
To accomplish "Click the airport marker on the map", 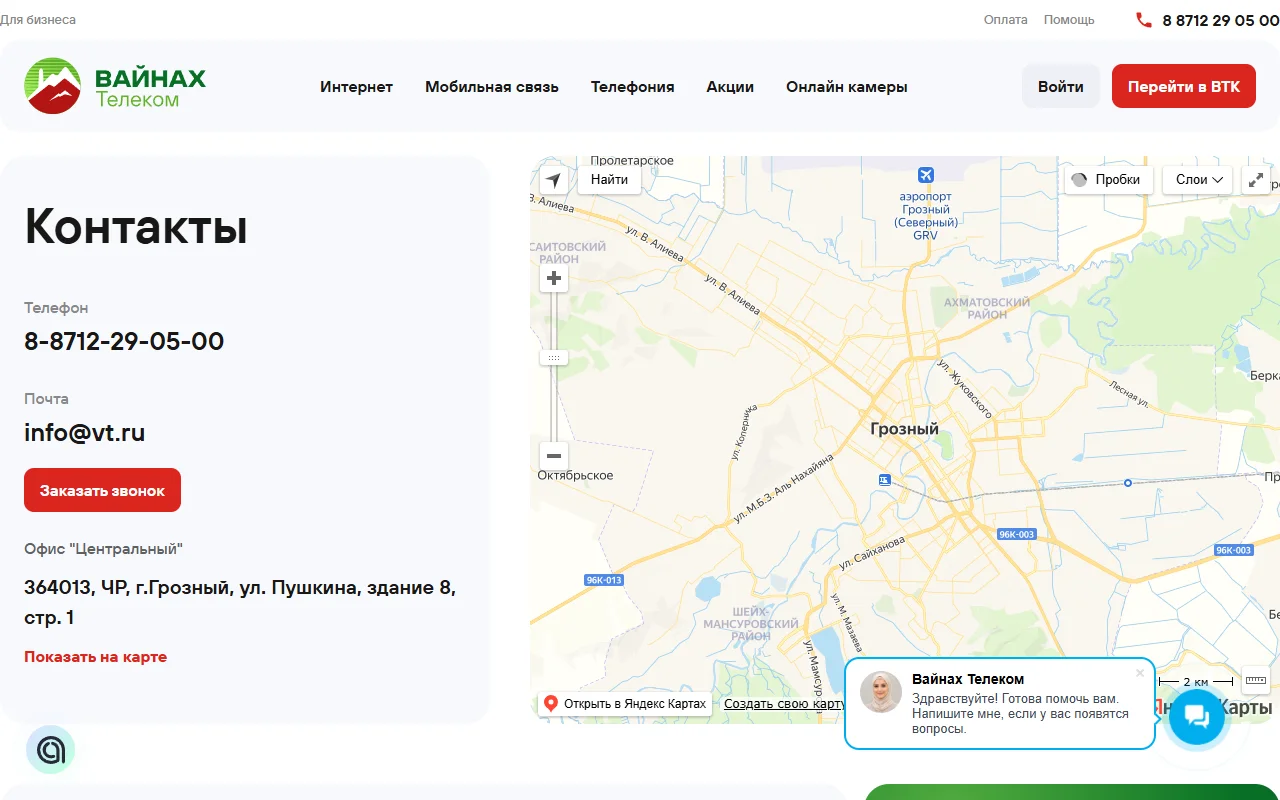I will pos(925,175).
